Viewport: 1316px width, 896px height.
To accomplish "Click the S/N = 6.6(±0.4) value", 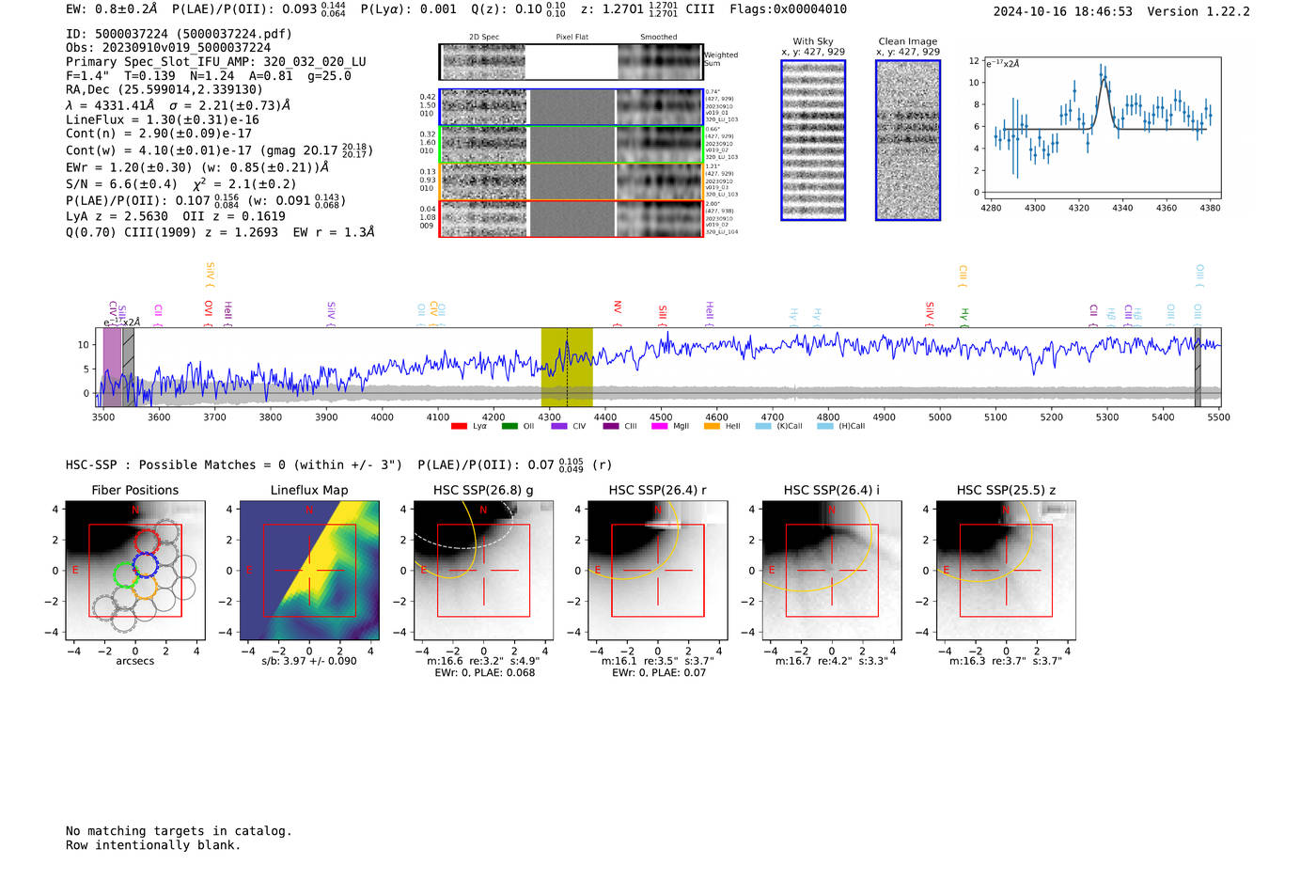I will tap(121, 184).
